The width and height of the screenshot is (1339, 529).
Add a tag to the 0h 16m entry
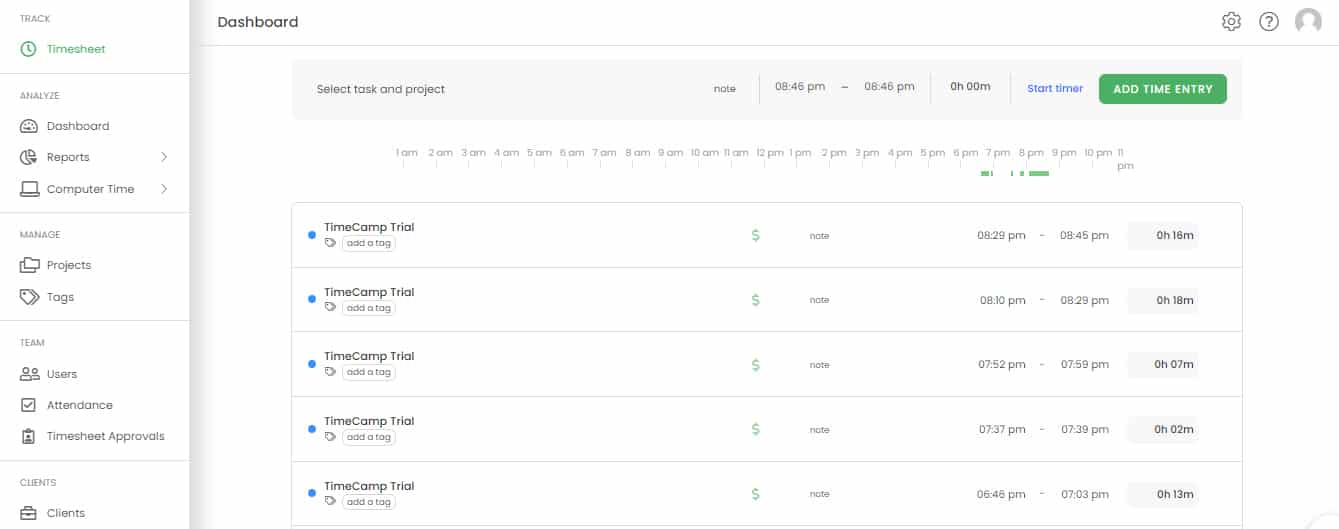tap(368, 243)
